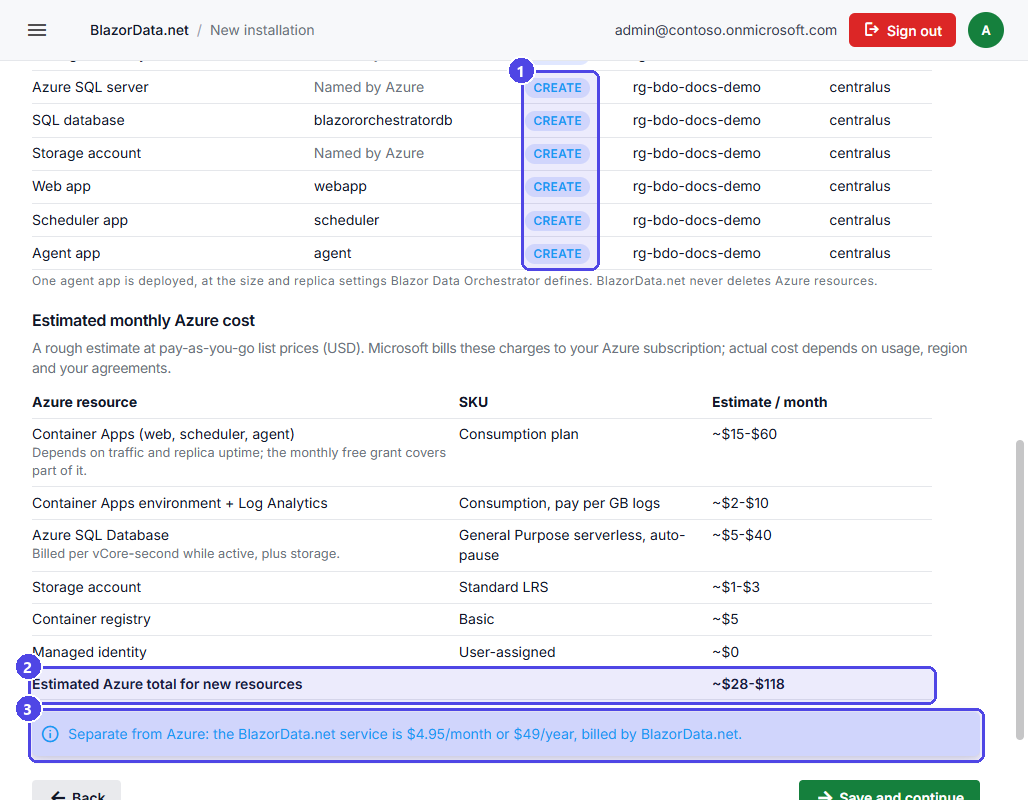1028x800 pixels.
Task: Open the BlazorData.net breadcrumb link
Action: pyautogui.click(x=139, y=30)
